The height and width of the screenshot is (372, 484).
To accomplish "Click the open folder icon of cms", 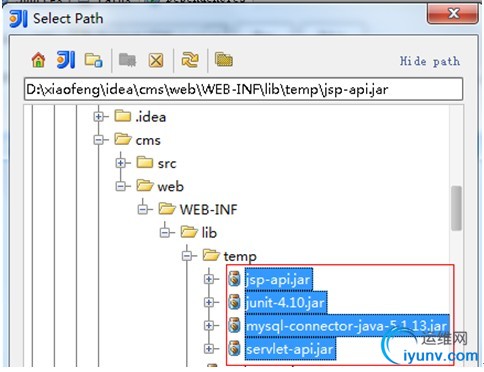I will (123, 139).
